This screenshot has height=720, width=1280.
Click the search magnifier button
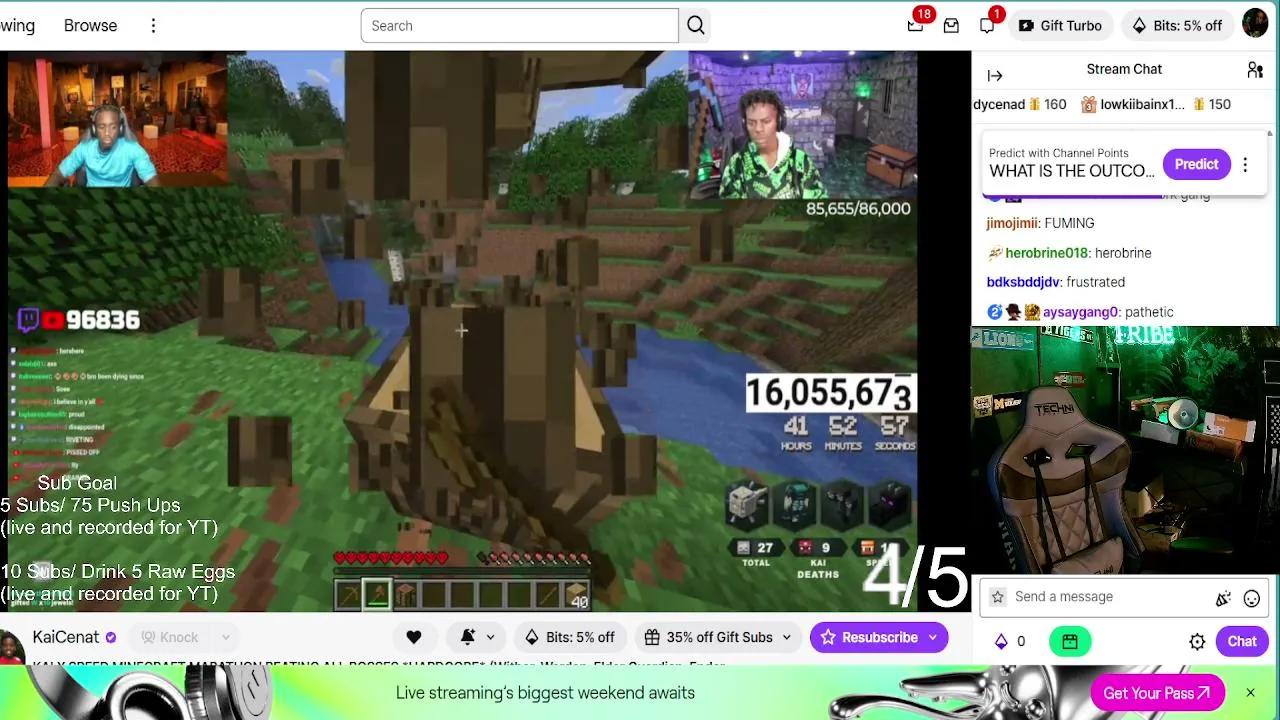[x=696, y=26]
